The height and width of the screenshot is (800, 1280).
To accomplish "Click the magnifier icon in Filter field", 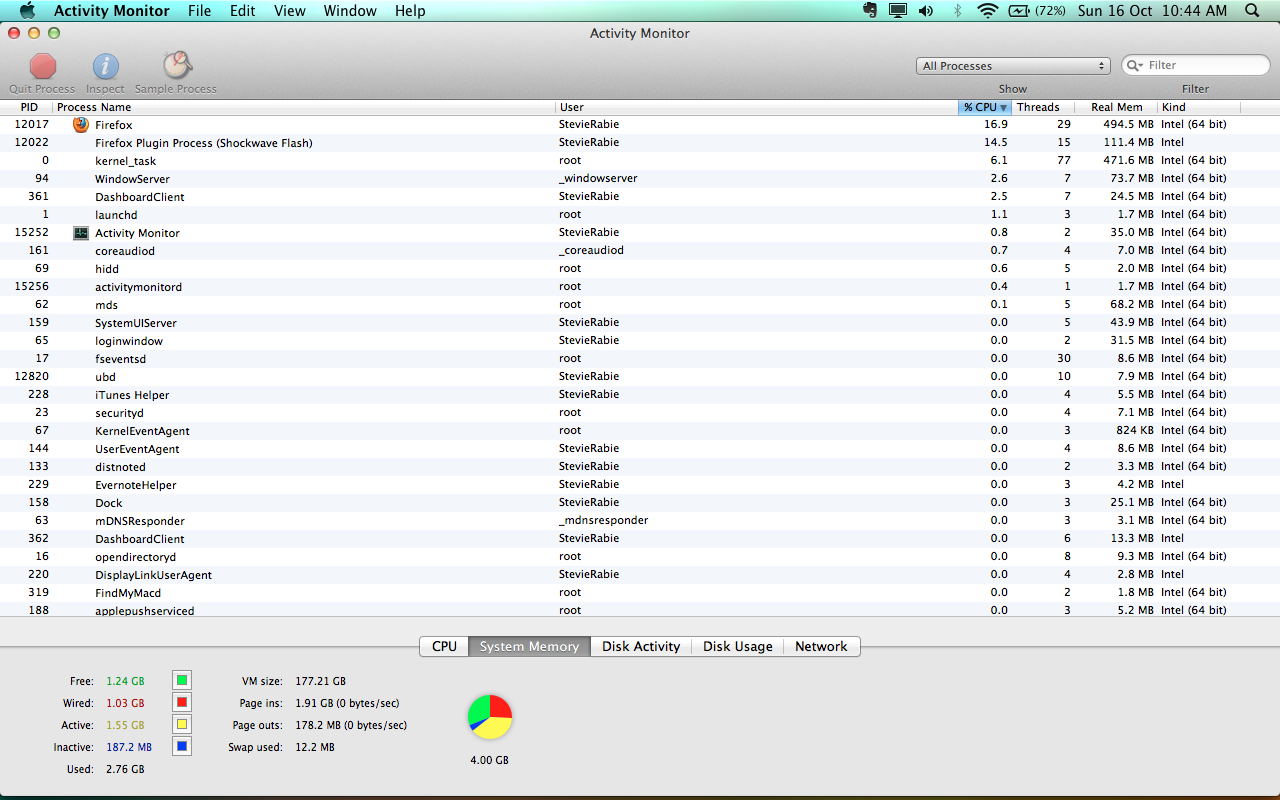I will click(x=1135, y=65).
